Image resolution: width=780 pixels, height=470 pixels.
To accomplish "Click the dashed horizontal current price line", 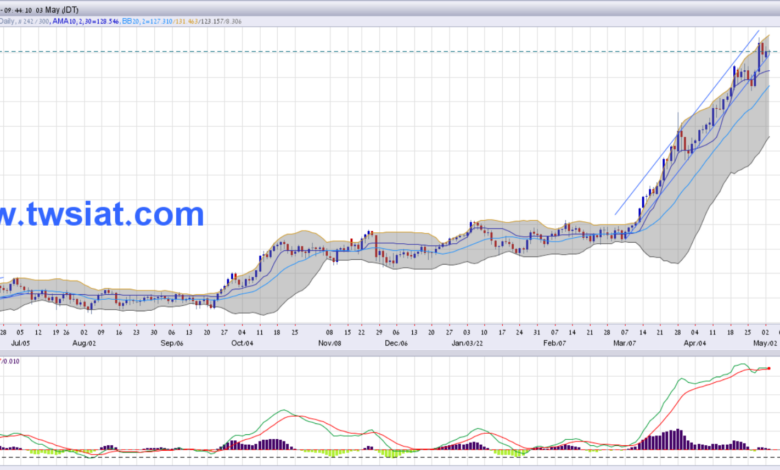I will tap(390, 52).
